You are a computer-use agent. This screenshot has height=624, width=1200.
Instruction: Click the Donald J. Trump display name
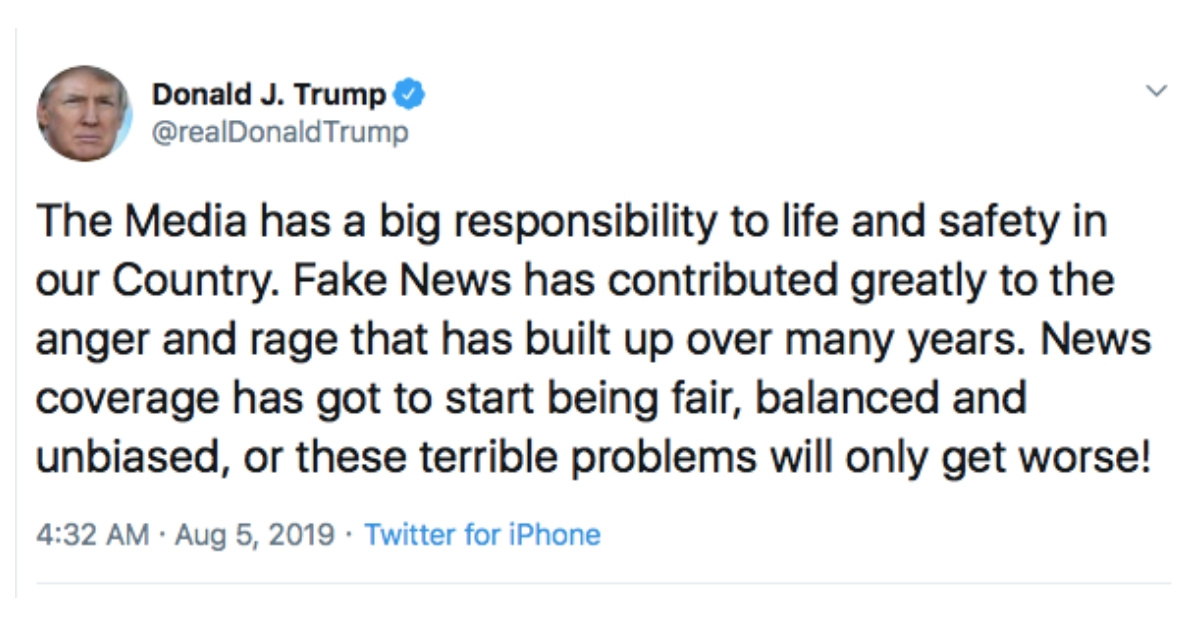(269, 95)
